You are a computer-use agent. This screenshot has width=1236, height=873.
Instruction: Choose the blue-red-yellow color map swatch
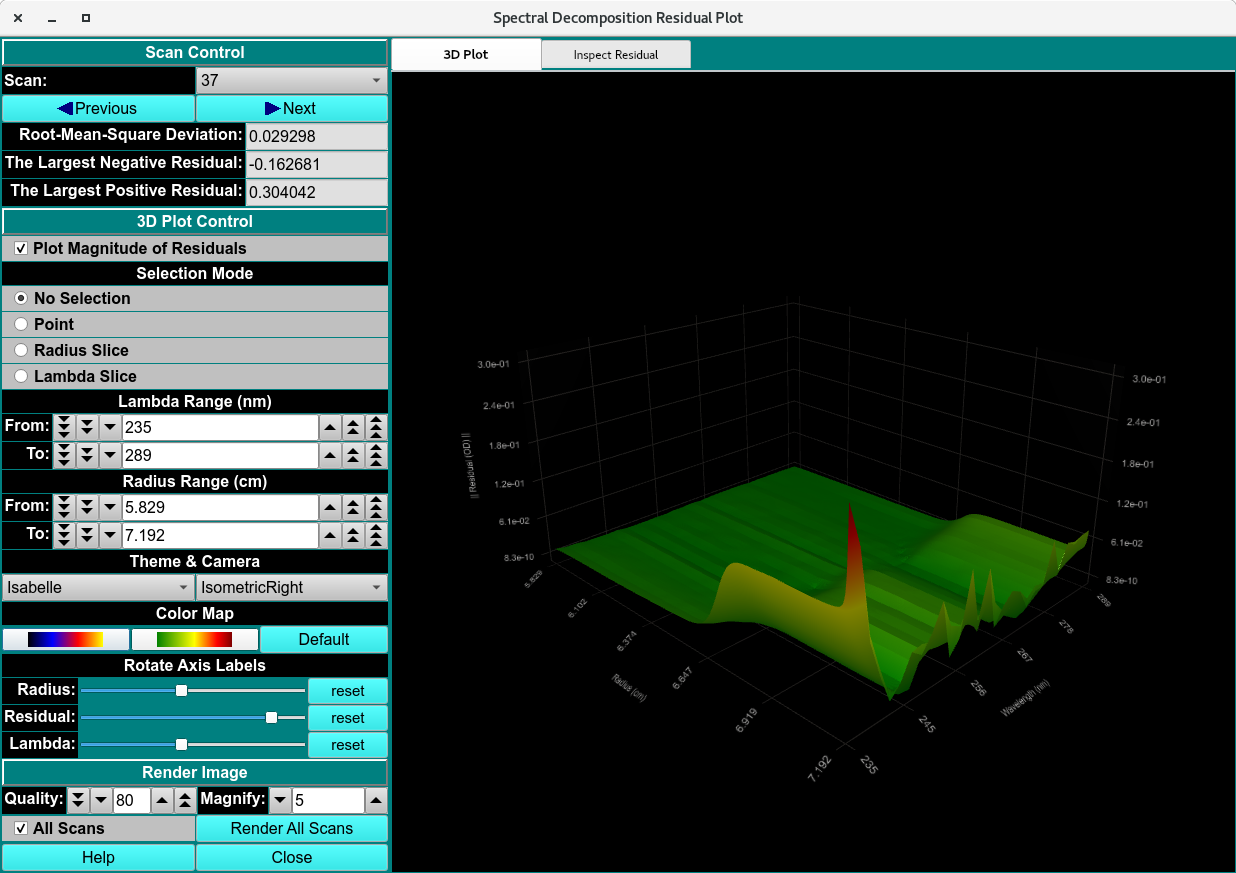(66, 639)
